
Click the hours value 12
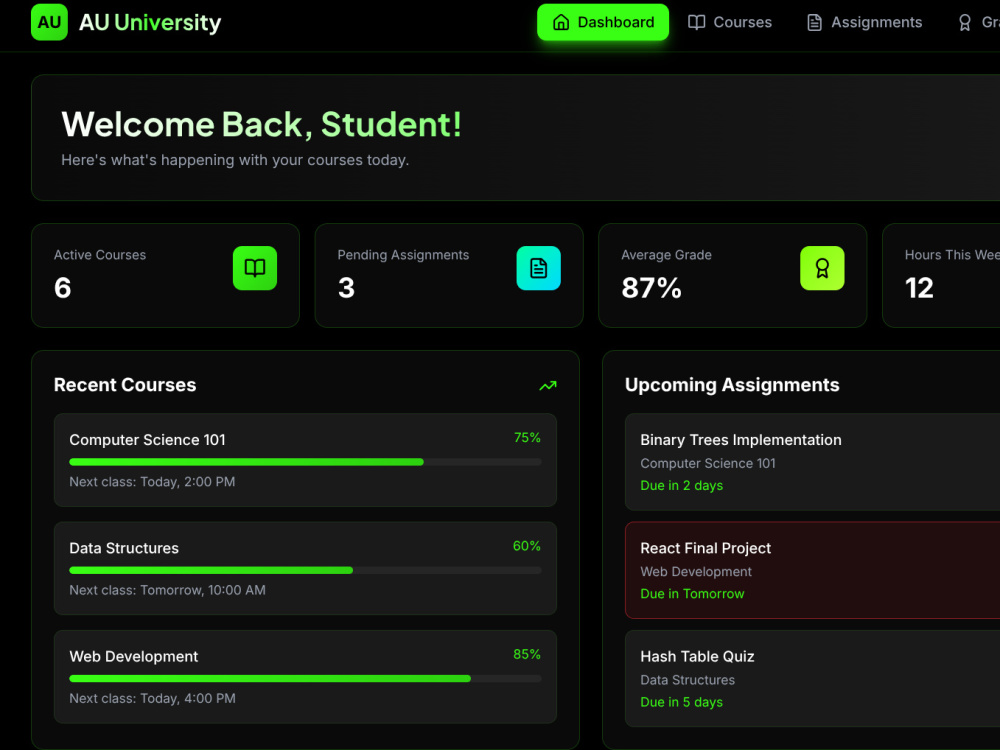pos(919,288)
